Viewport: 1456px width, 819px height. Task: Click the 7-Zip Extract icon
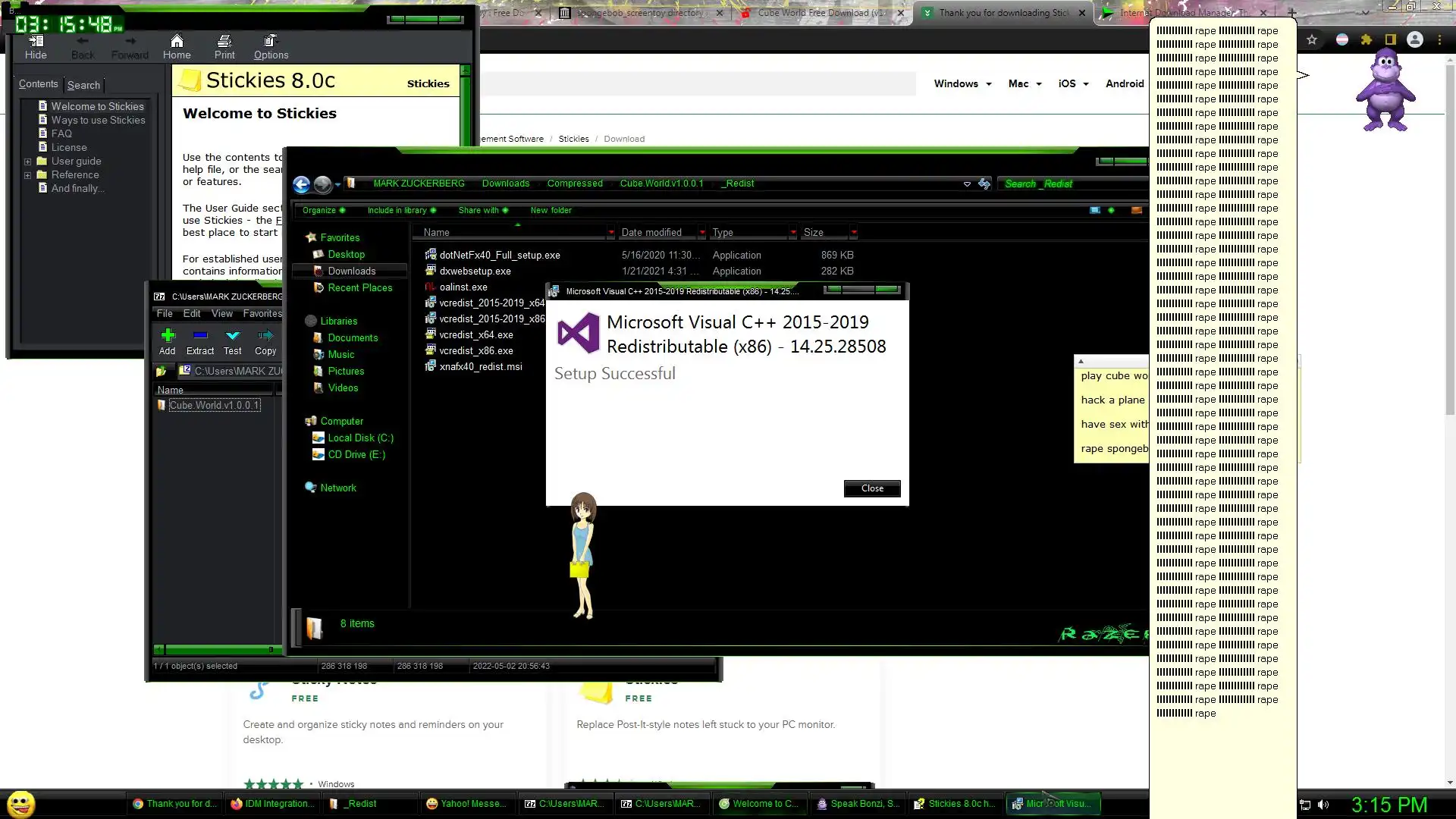[x=200, y=336]
